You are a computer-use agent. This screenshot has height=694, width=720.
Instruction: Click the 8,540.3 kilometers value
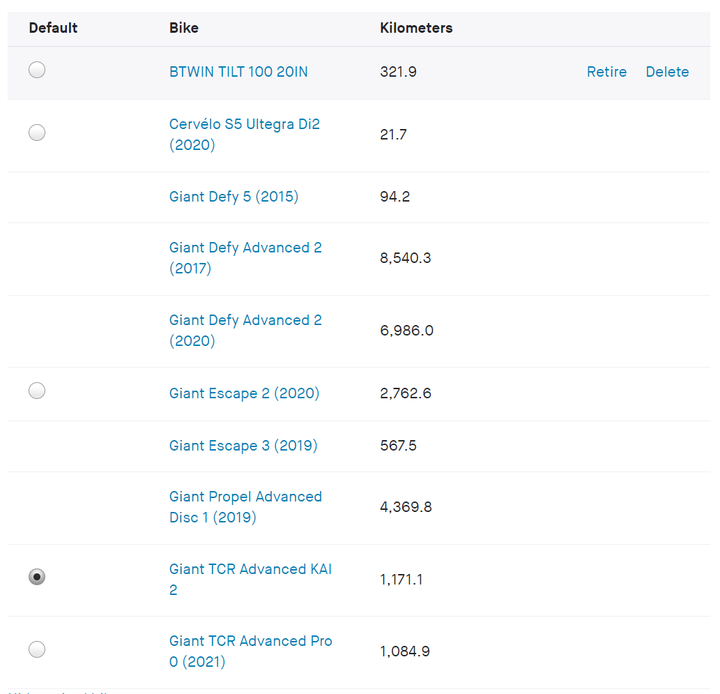point(405,258)
